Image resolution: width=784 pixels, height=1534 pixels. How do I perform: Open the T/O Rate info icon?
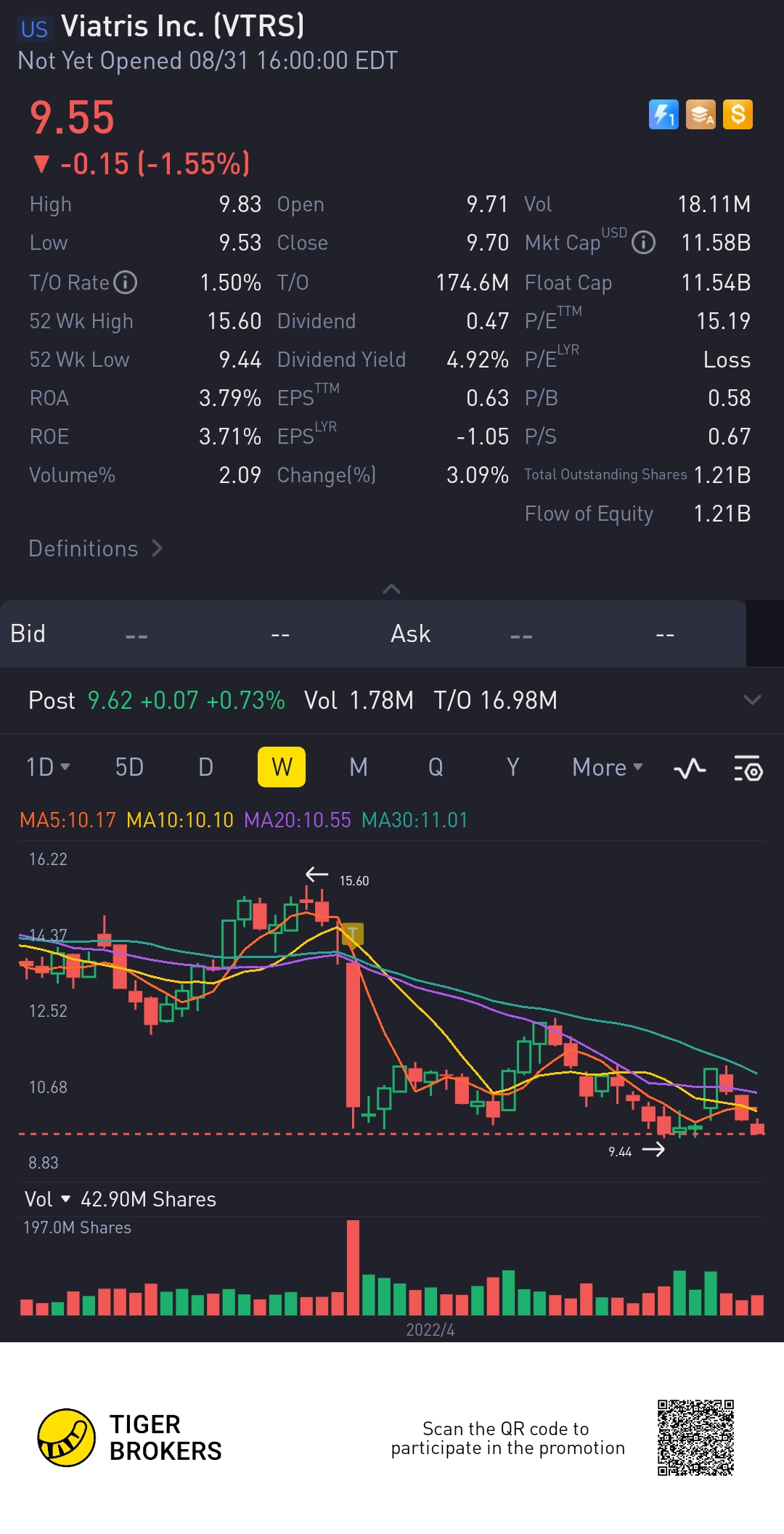[x=126, y=282]
